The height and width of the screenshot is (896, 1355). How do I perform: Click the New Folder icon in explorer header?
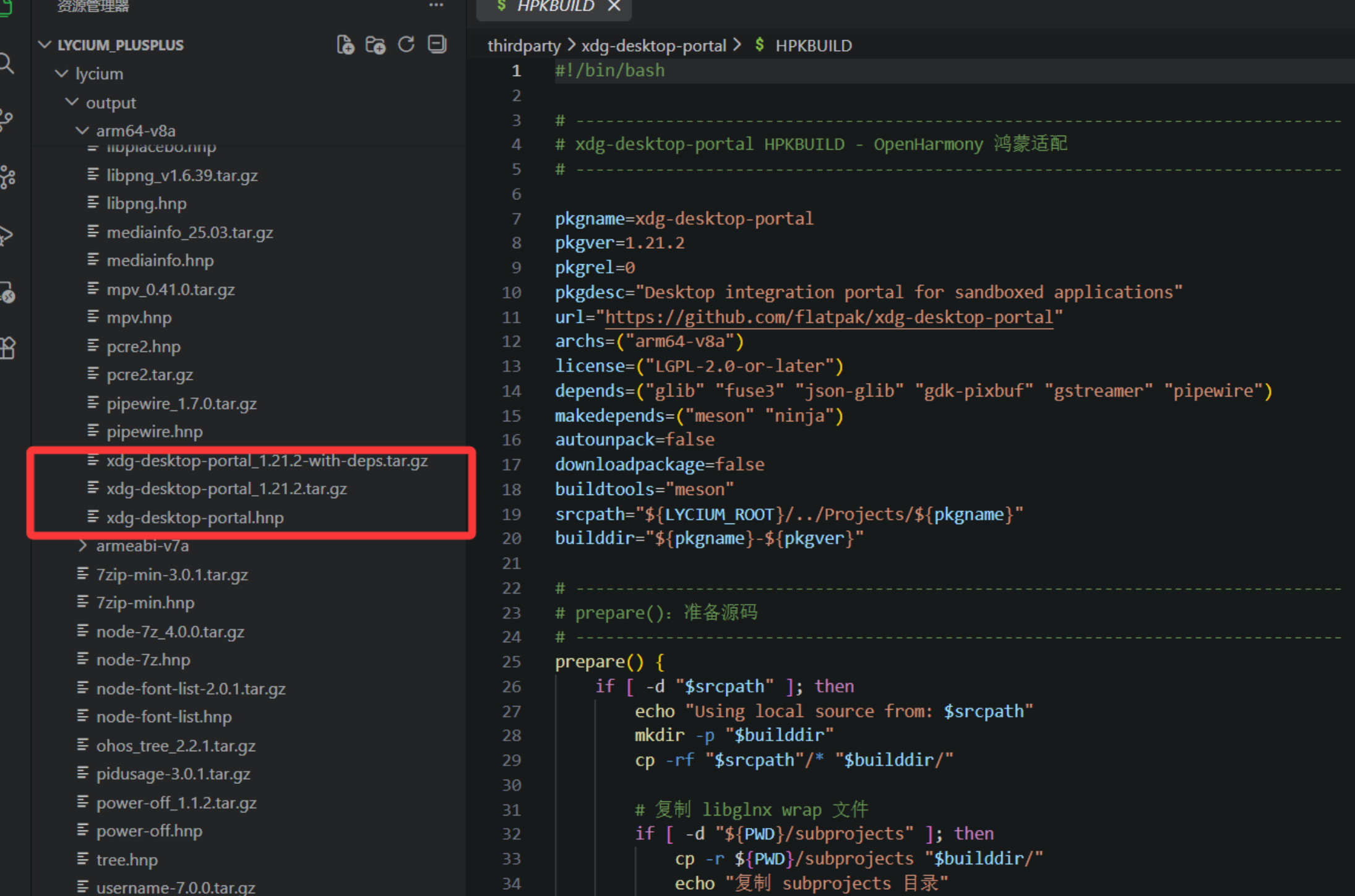(x=376, y=45)
